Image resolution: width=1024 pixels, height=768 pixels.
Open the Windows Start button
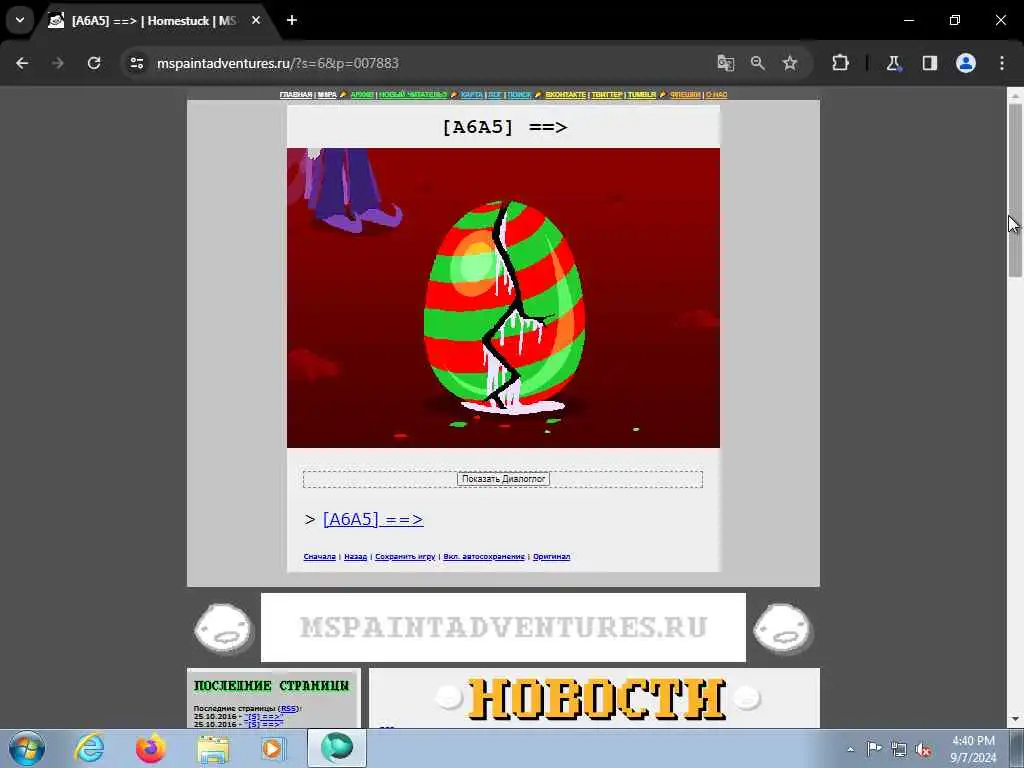(27, 748)
